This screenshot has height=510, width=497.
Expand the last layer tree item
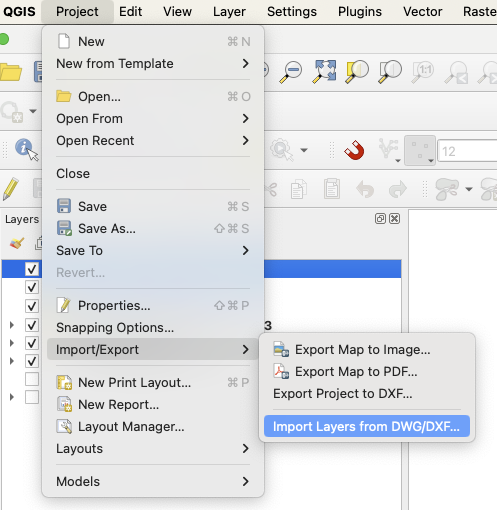(x=12, y=397)
